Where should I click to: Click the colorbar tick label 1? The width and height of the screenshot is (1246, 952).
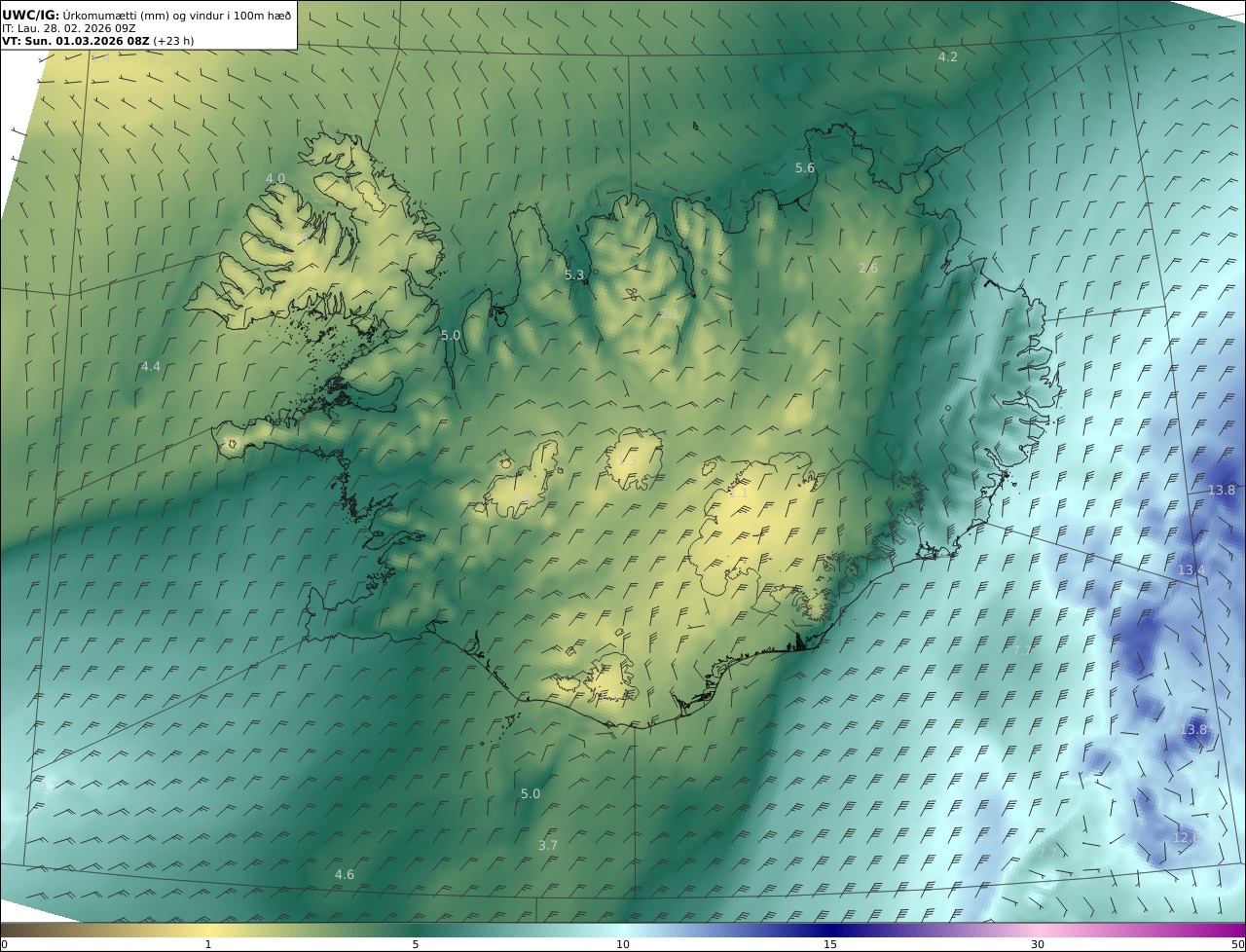point(208,944)
